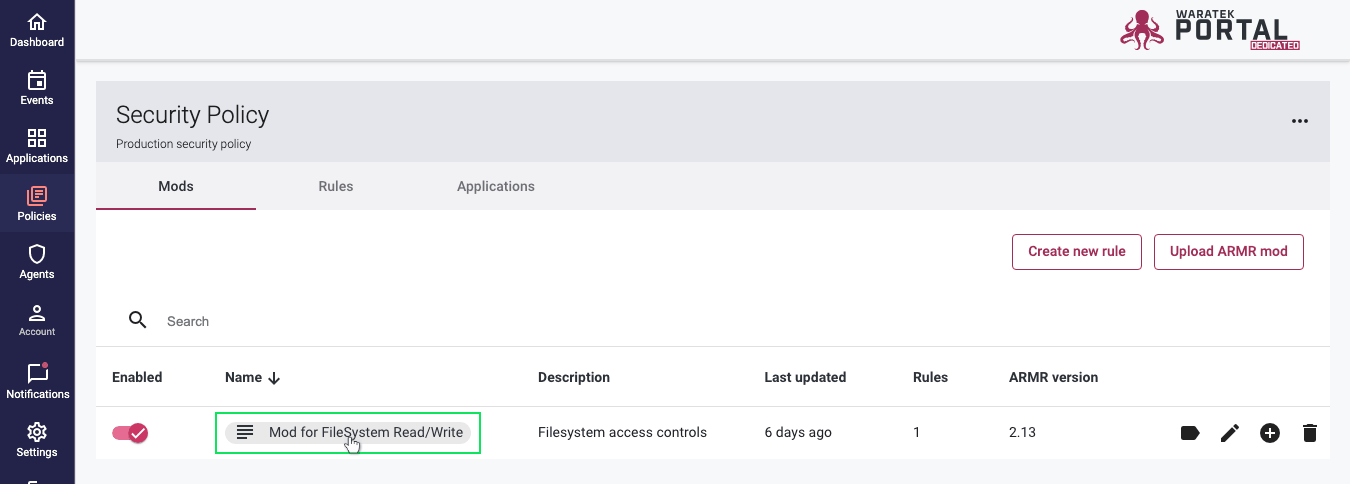This screenshot has width=1350, height=484.
Task: Click the 'Production security policy' subtitle
Action: click(183, 144)
